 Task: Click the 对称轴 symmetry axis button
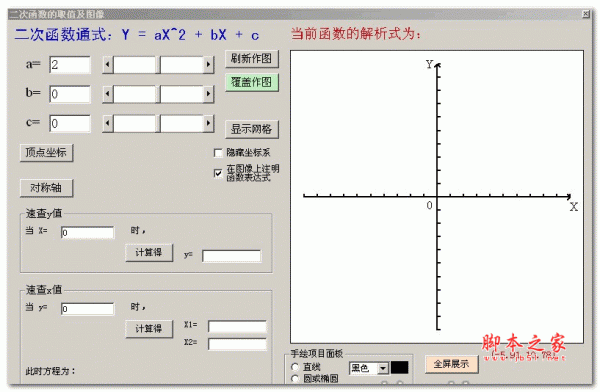pos(46,188)
